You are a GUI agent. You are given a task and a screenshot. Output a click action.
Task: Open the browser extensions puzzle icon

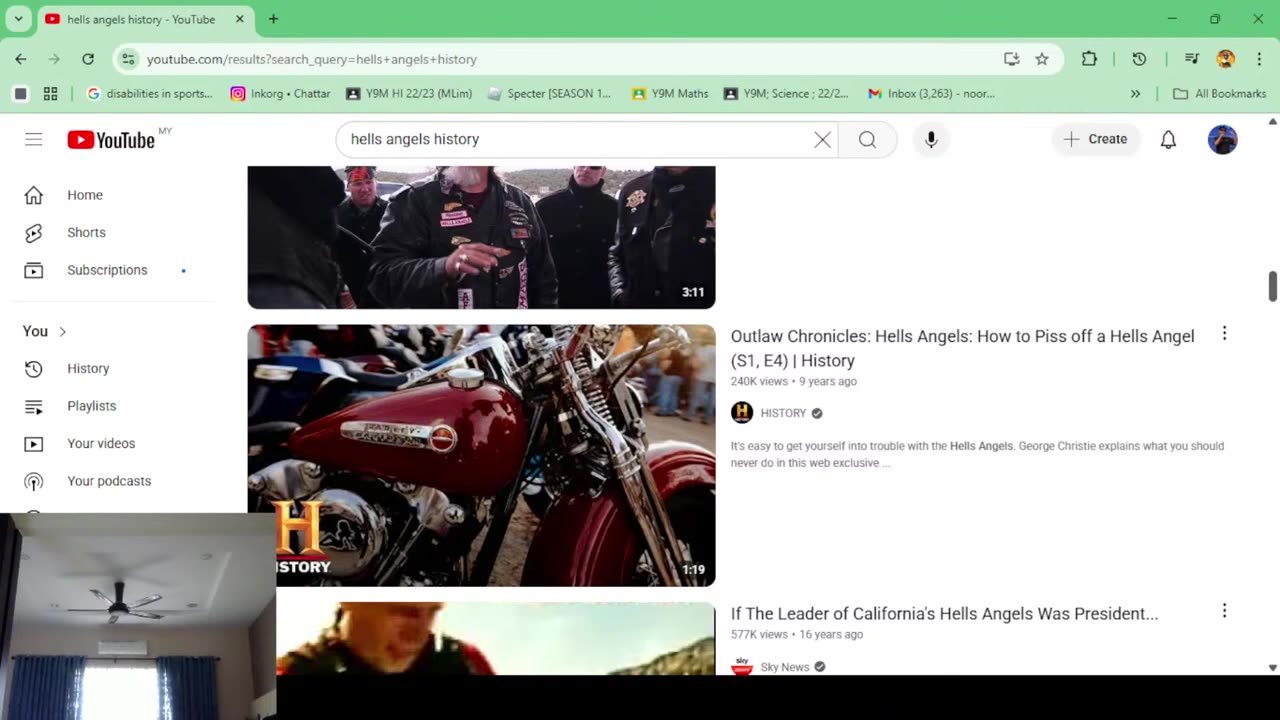(x=1089, y=59)
